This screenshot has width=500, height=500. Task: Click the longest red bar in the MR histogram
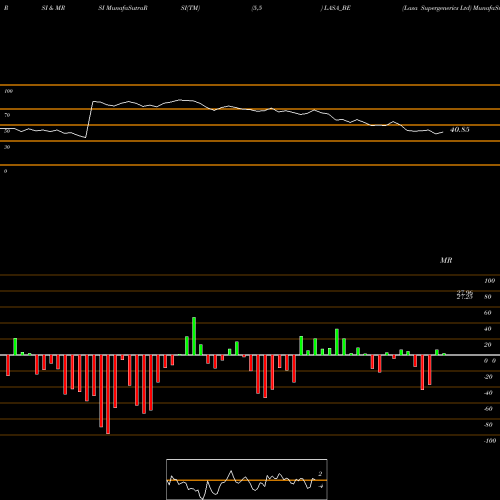point(108,394)
